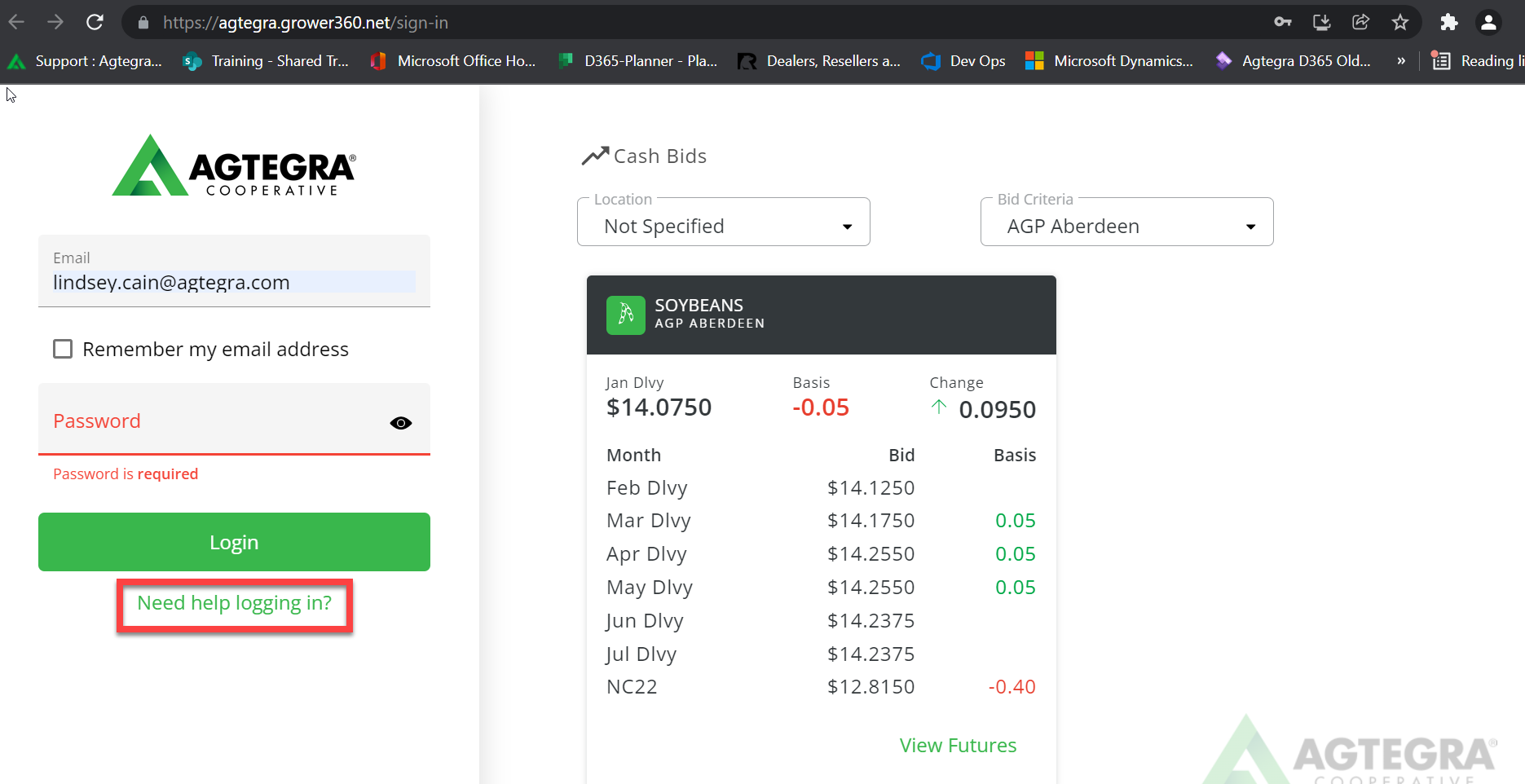The height and width of the screenshot is (784, 1525).
Task: Click the browser back arrow
Action: pos(16,22)
